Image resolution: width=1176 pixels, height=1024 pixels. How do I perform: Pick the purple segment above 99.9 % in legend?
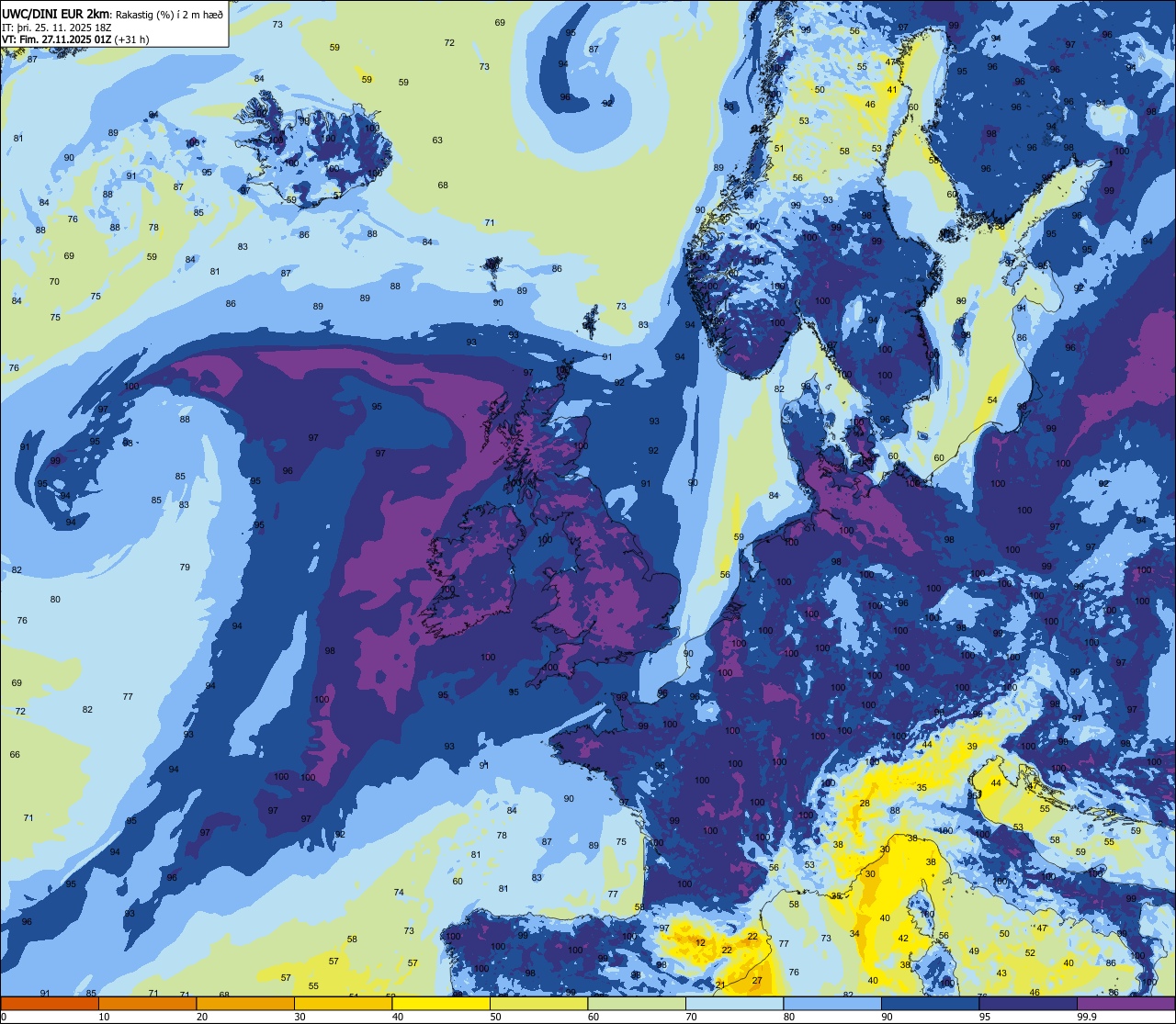1125,1003
